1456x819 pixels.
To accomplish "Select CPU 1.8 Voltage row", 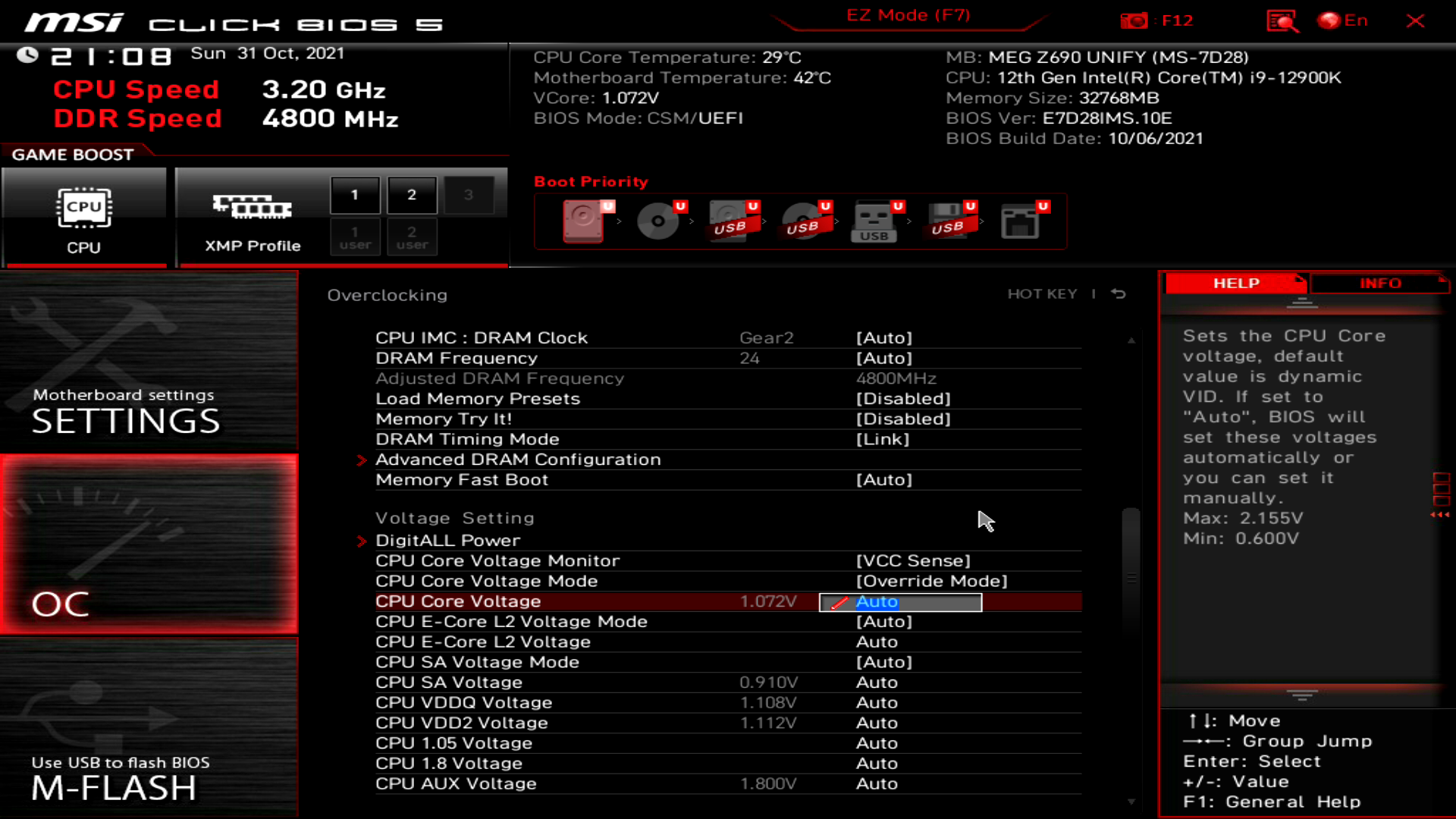I will [728, 764].
